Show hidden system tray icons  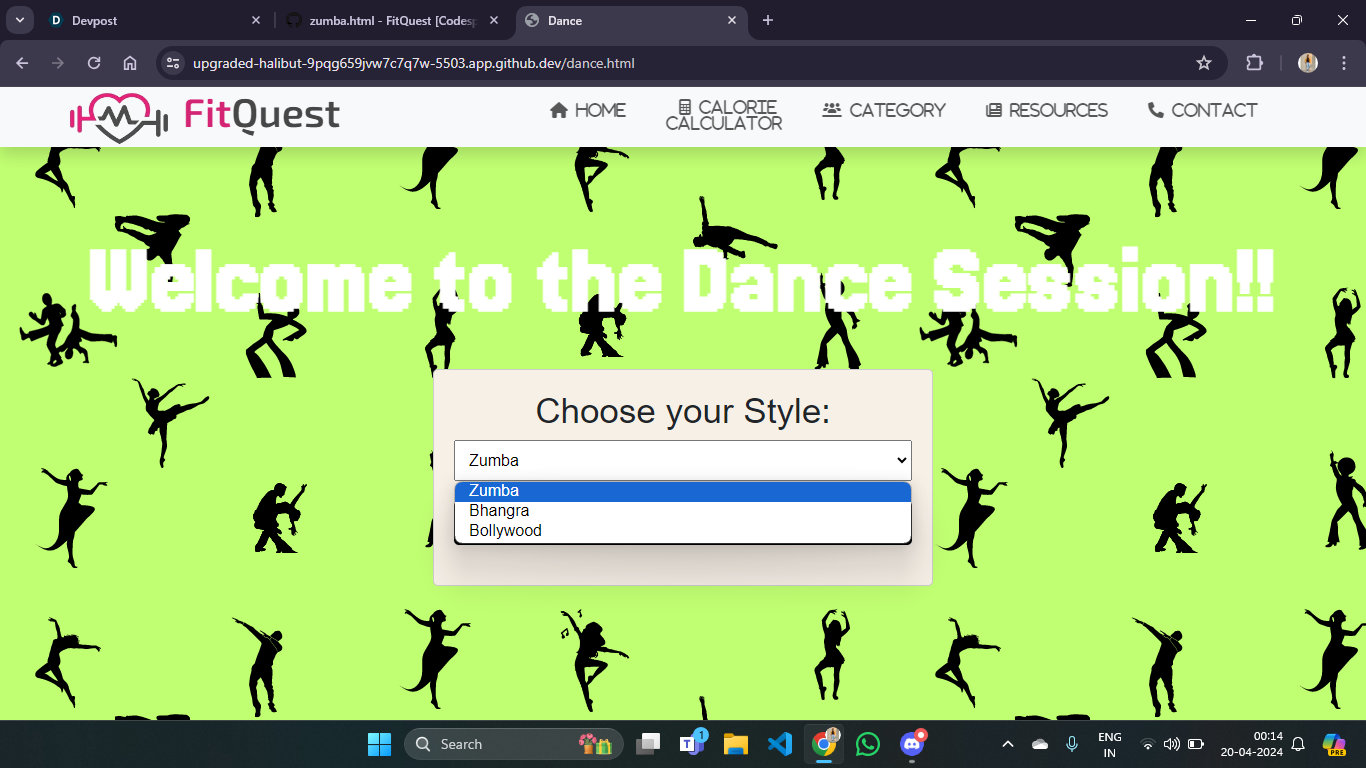[1008, 744]
